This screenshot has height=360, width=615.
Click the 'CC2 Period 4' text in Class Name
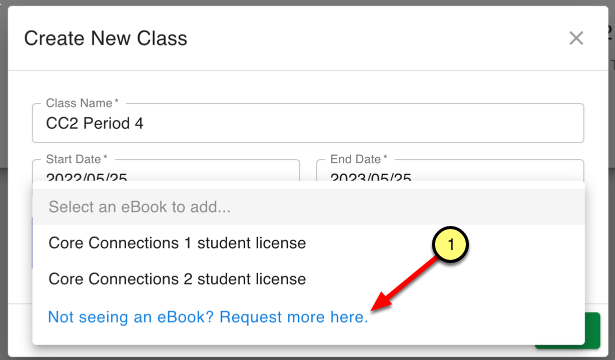(95, 124)
